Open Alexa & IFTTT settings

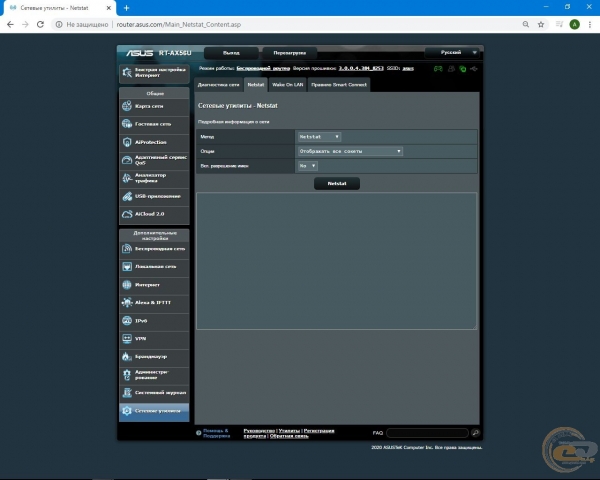154,303
